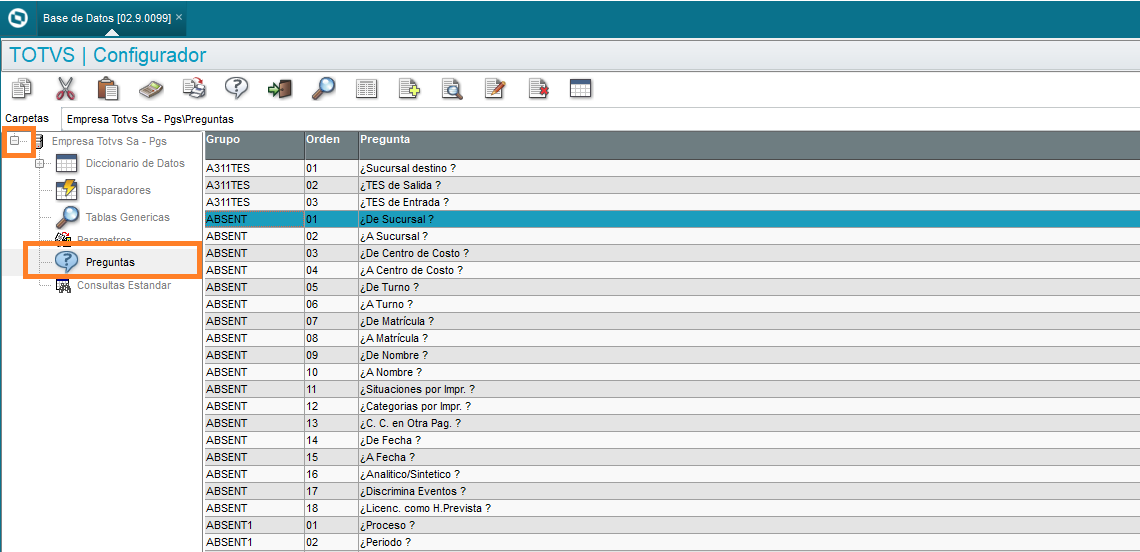Image resolution: width=1140 pixels, height=552 pixels.
Task: View record with document magnifier icon
Action: coord(452,89)
